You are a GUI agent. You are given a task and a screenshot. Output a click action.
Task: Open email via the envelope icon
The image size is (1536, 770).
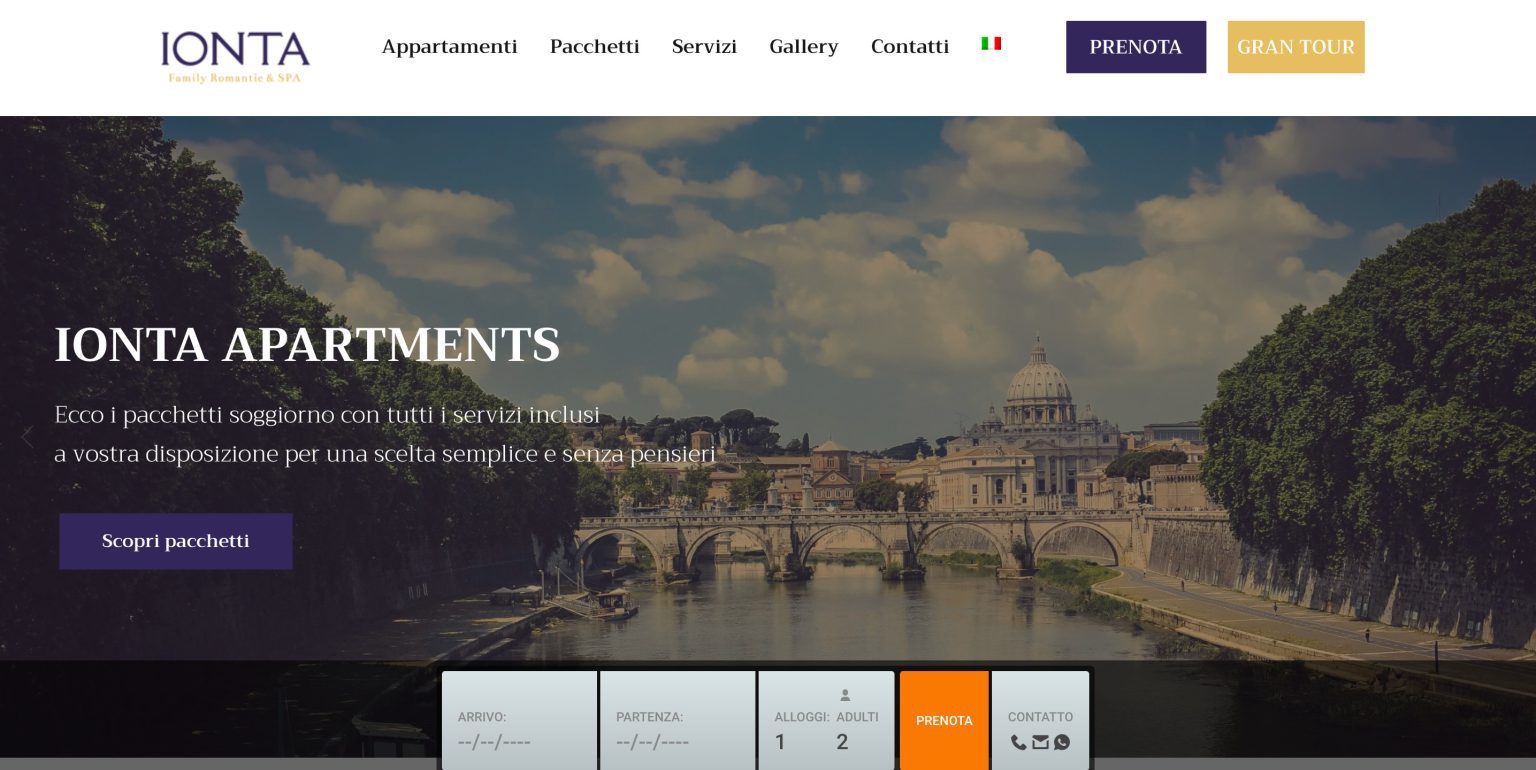tap(1040, 742)
